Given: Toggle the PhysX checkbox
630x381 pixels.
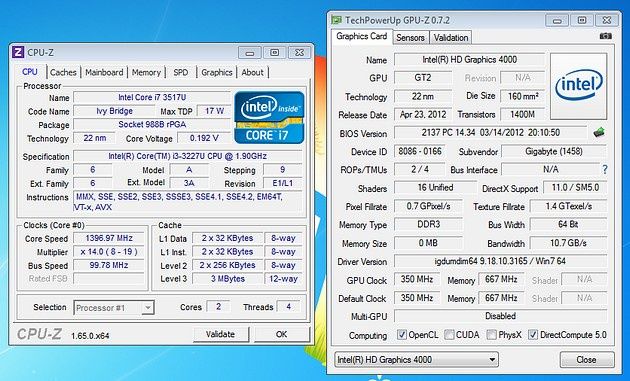Looking at the screenshot, I should (x=491, y=334).
